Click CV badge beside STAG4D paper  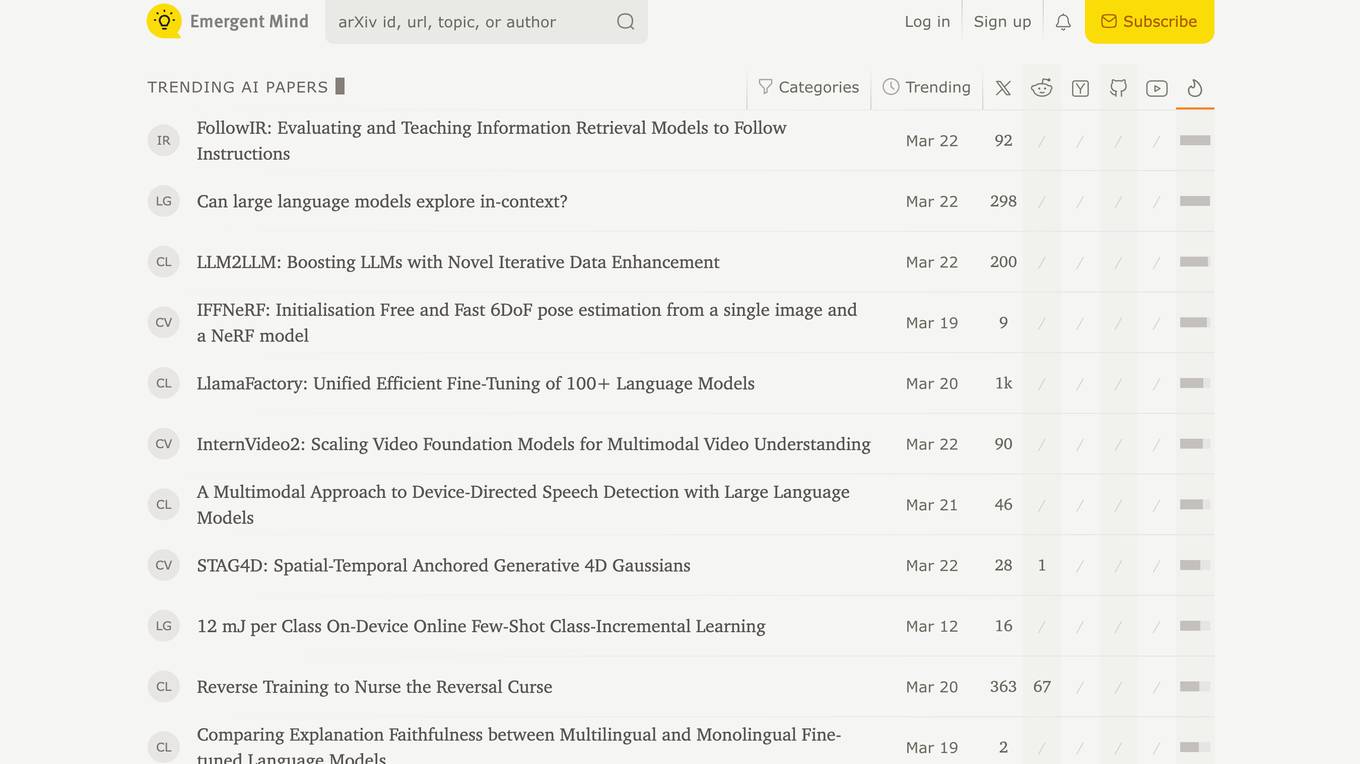point(164,565)
